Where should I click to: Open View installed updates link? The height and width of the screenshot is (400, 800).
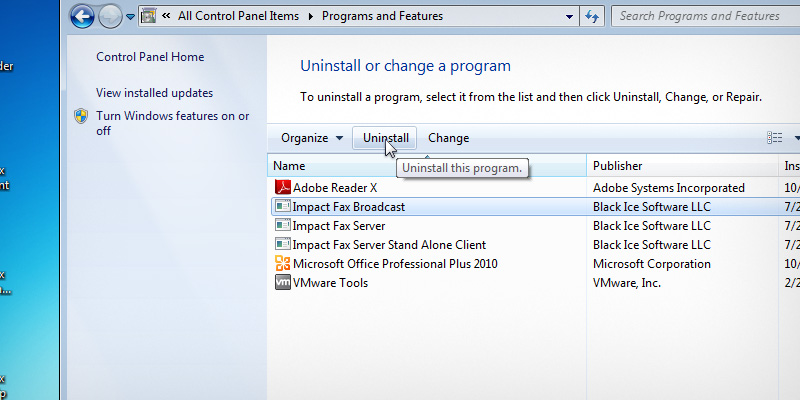tap(154, 93)
